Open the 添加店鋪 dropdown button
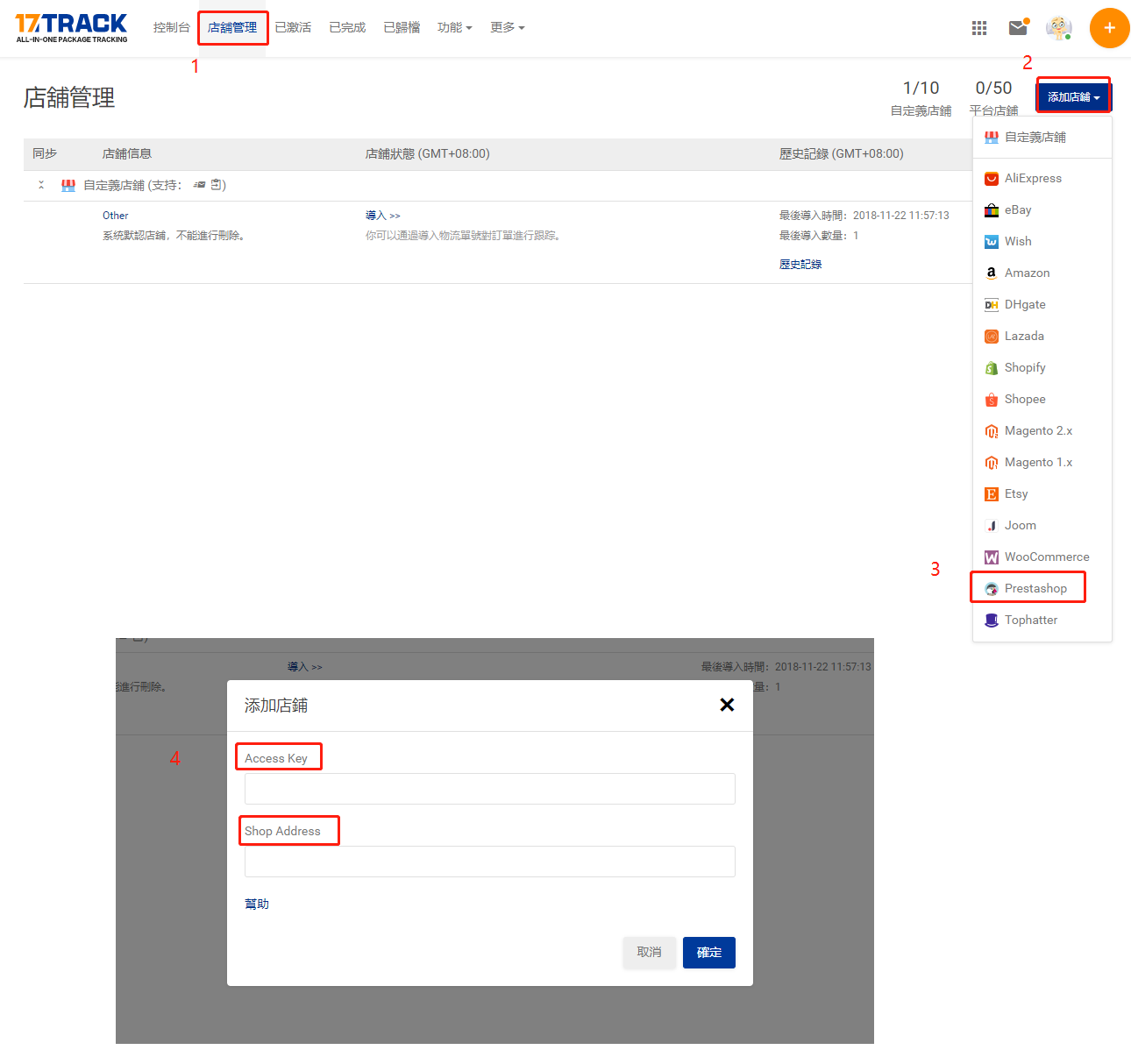The height and width of the screenshot is (1064, 1131). click(1073, 97)
